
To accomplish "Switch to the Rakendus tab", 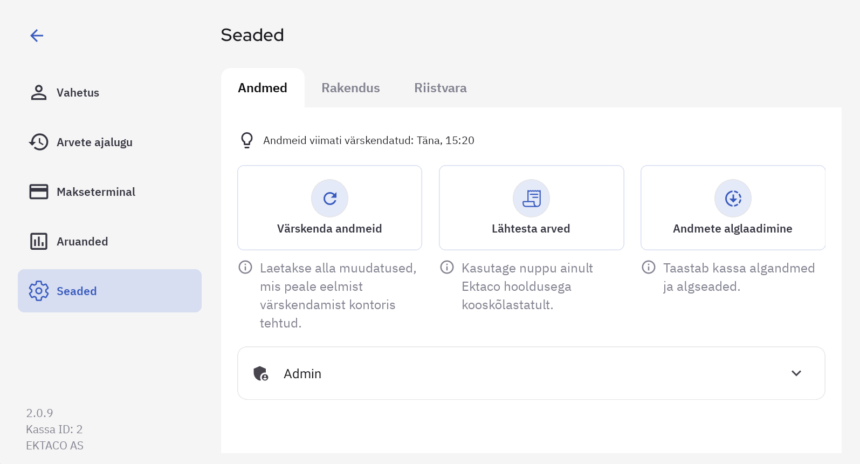I will coord(350,88).
